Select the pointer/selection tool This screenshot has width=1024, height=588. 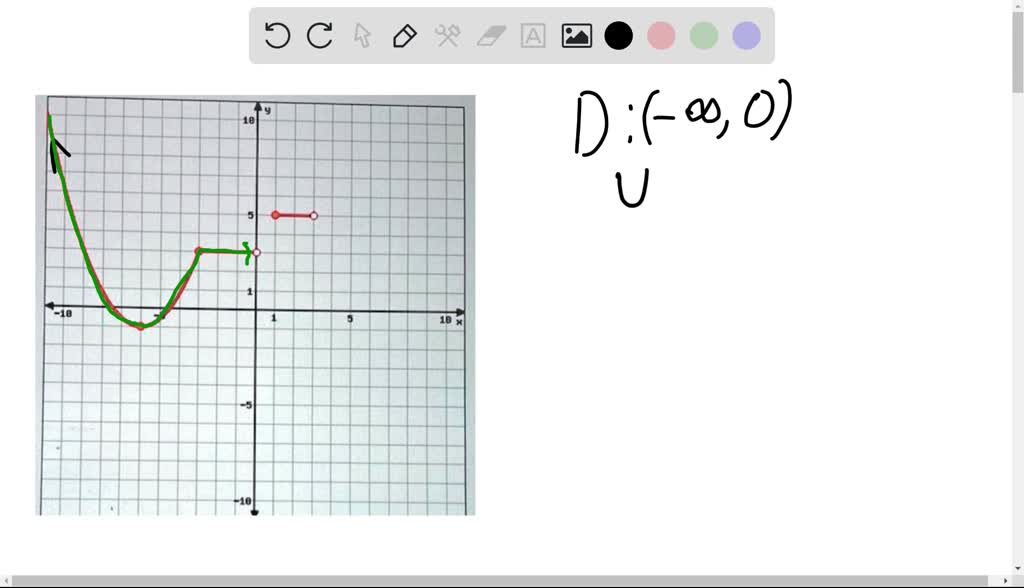click(x=361, y=35)
